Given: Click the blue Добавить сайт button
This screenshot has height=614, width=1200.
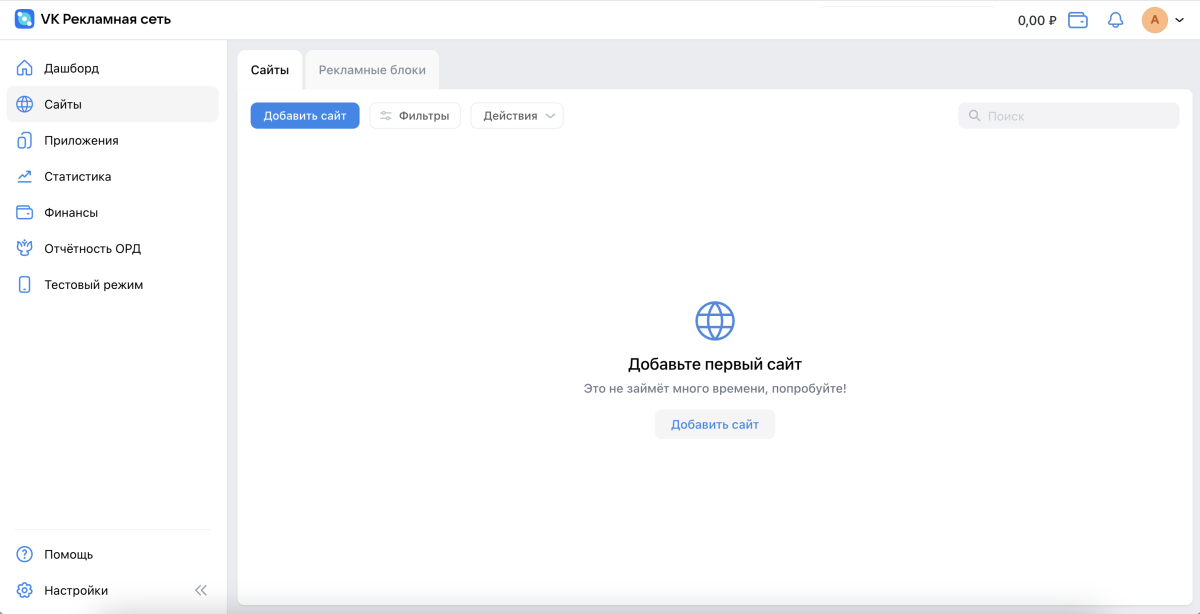Looking at the screenshot, I should point(305,116).
